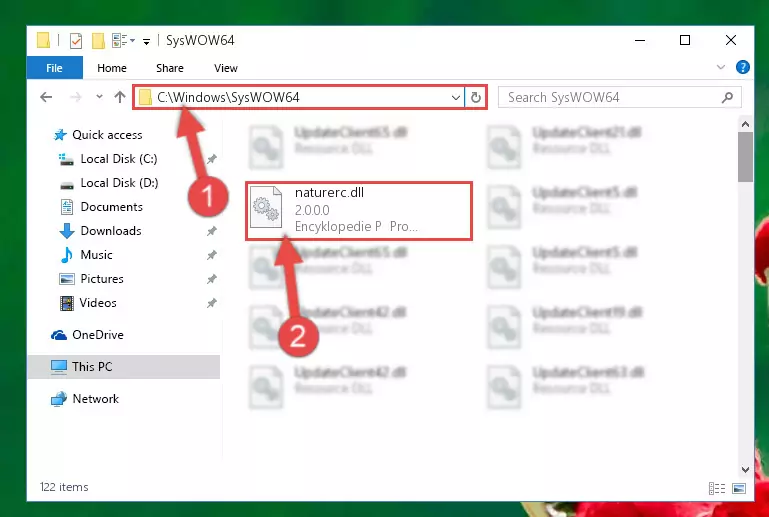Screen dimensions: 769x517
Task: Switch to Large icons view in the status bar
Action: (x=739, y=488)
